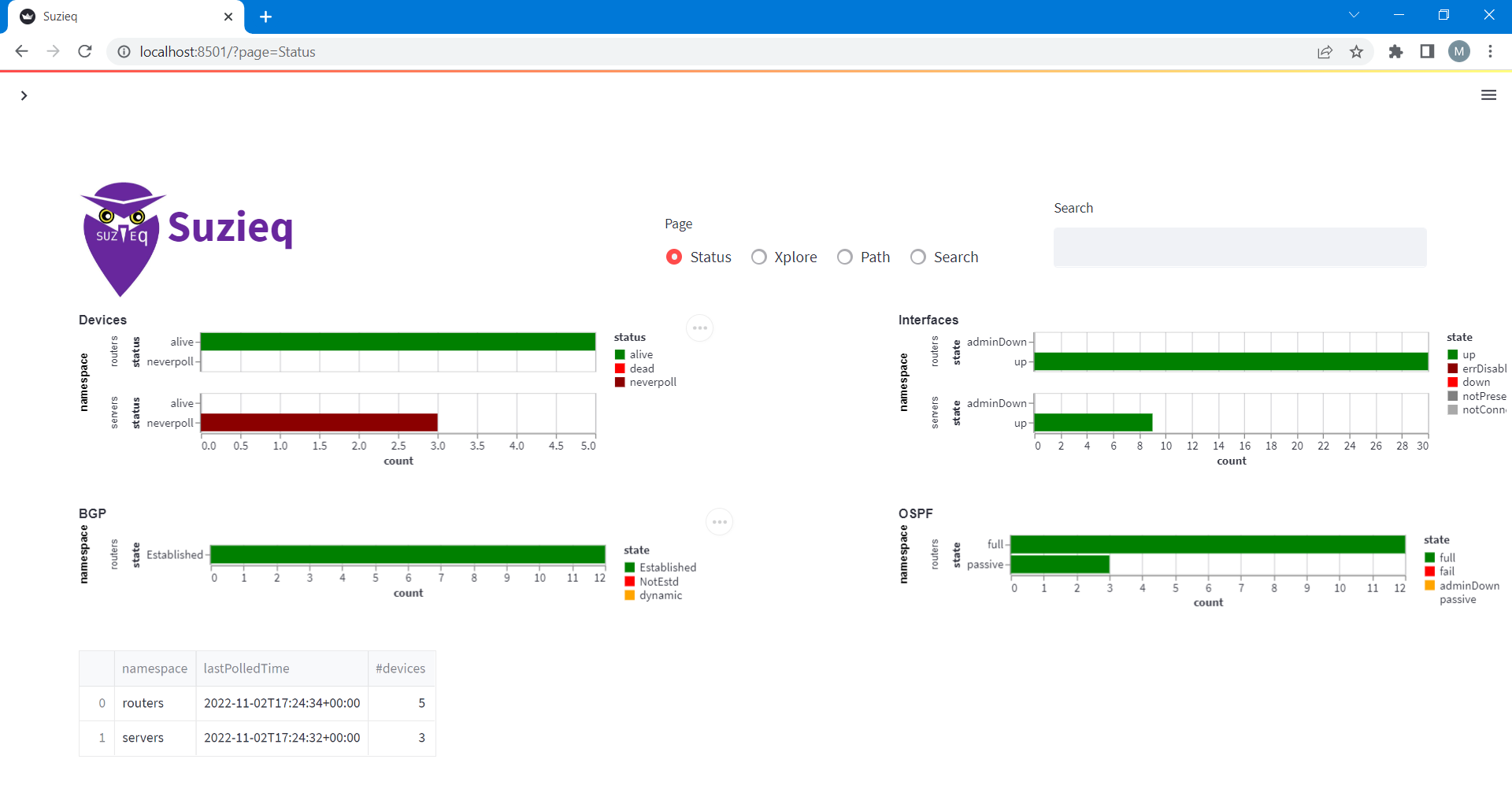Image resolution: width=1512 pixels, height=811 pixels.
Task: Open the tab search dropdown arrow
Action: click(x=1354, y=15)
